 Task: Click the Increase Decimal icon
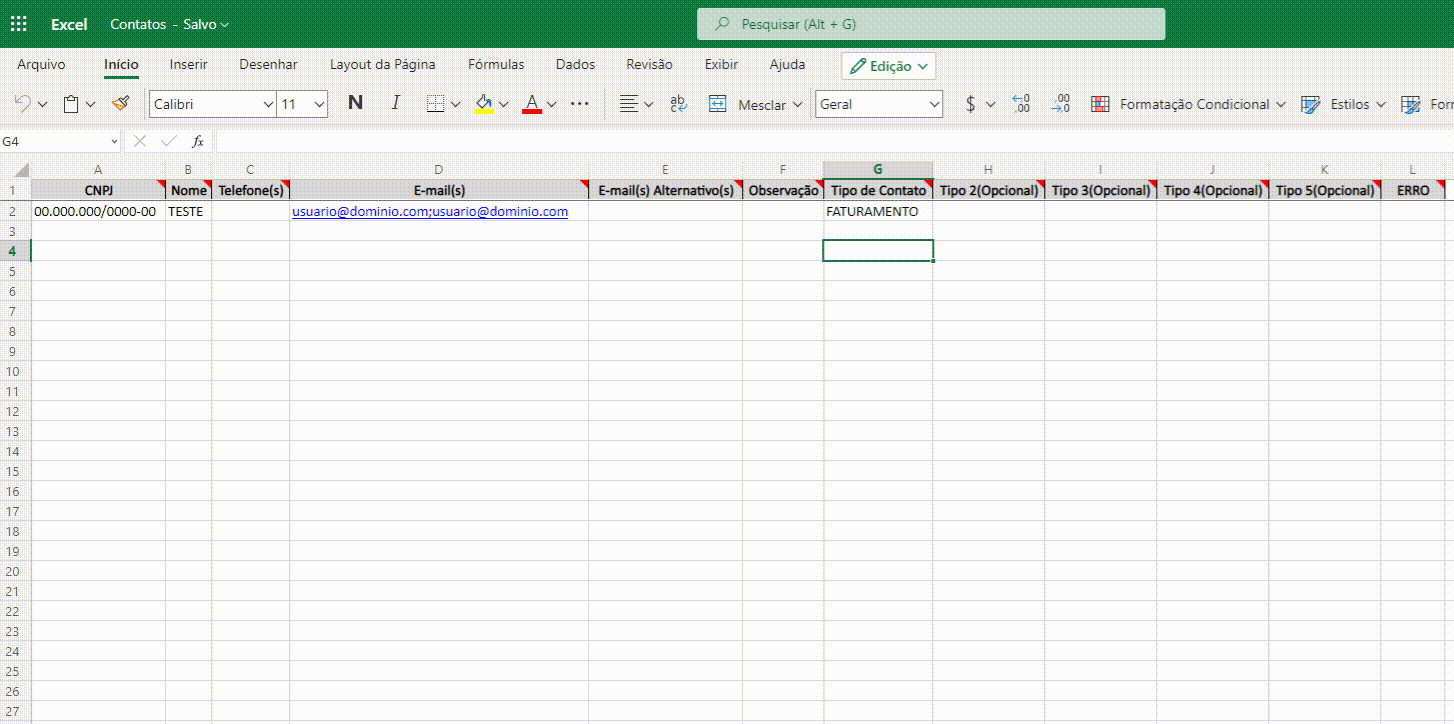click(1021, 104)
